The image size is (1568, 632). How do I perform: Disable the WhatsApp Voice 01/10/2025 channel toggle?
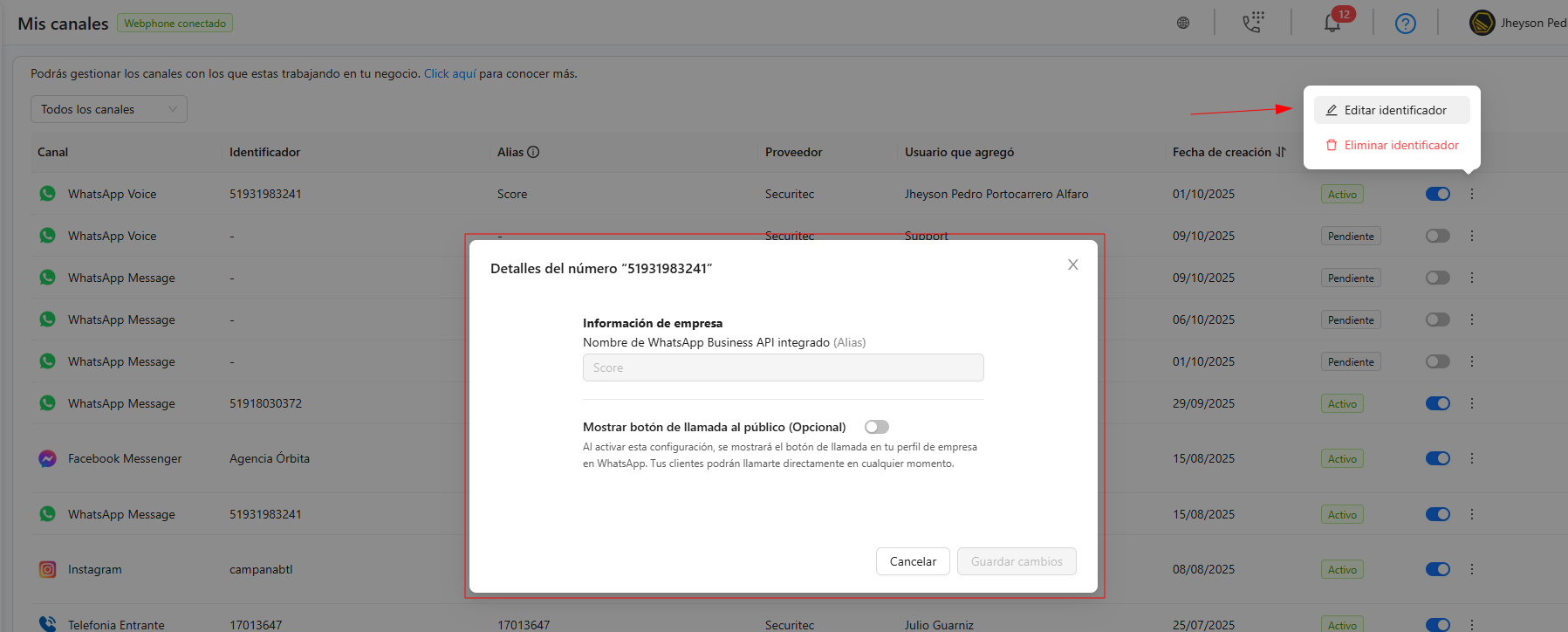(1437, 194)
